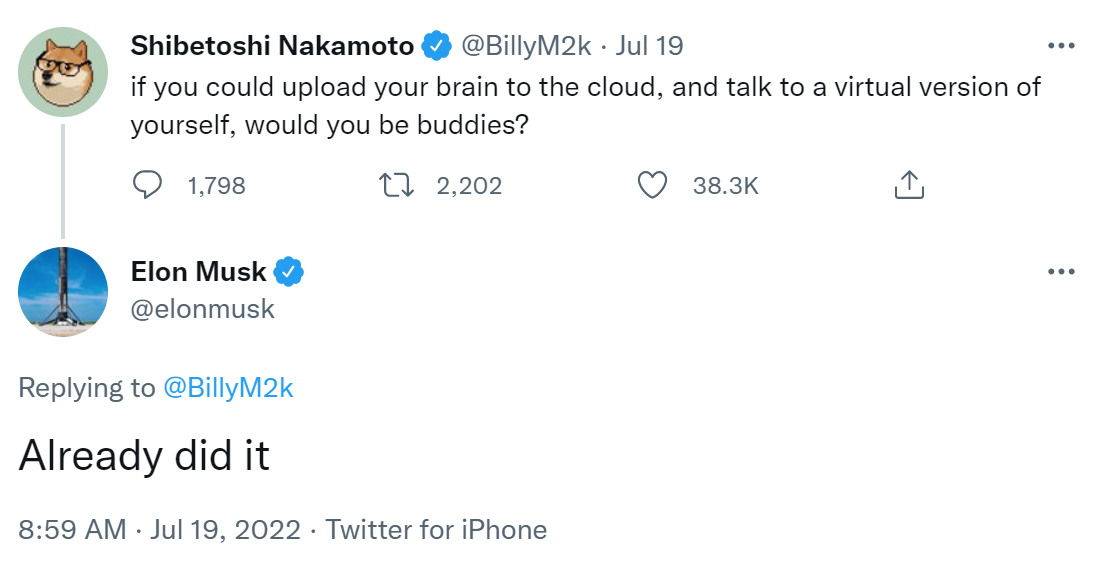
Task: Click verified badge beside Elon Musk
Action: click(290, 272)
